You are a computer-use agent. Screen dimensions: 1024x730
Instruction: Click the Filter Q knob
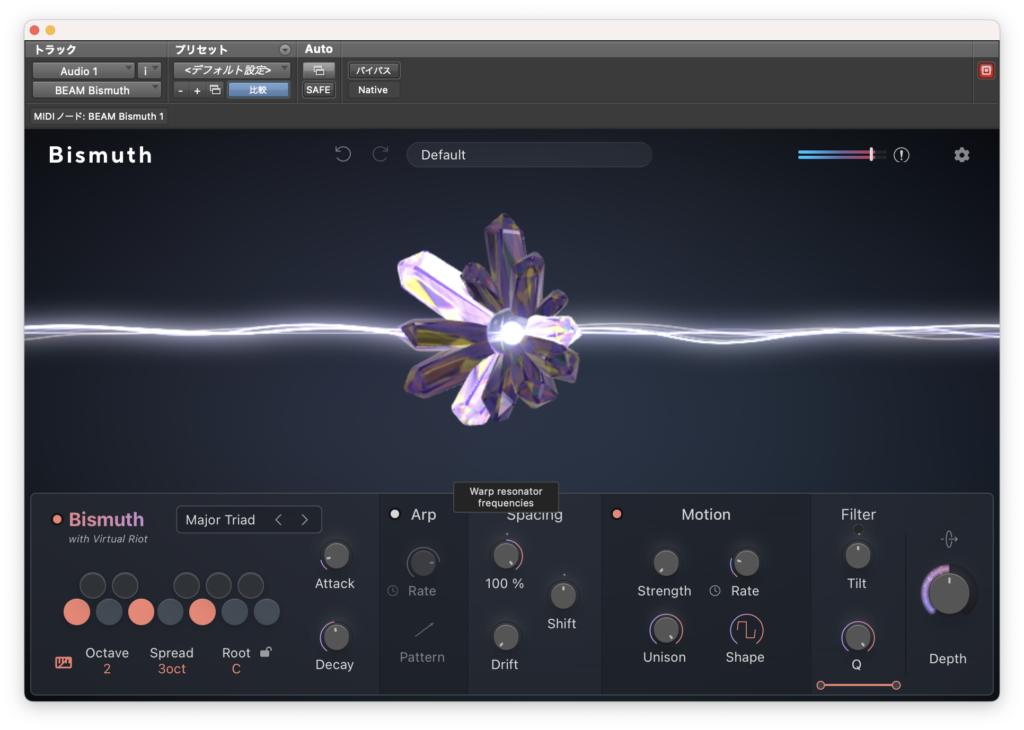[857, 637]
